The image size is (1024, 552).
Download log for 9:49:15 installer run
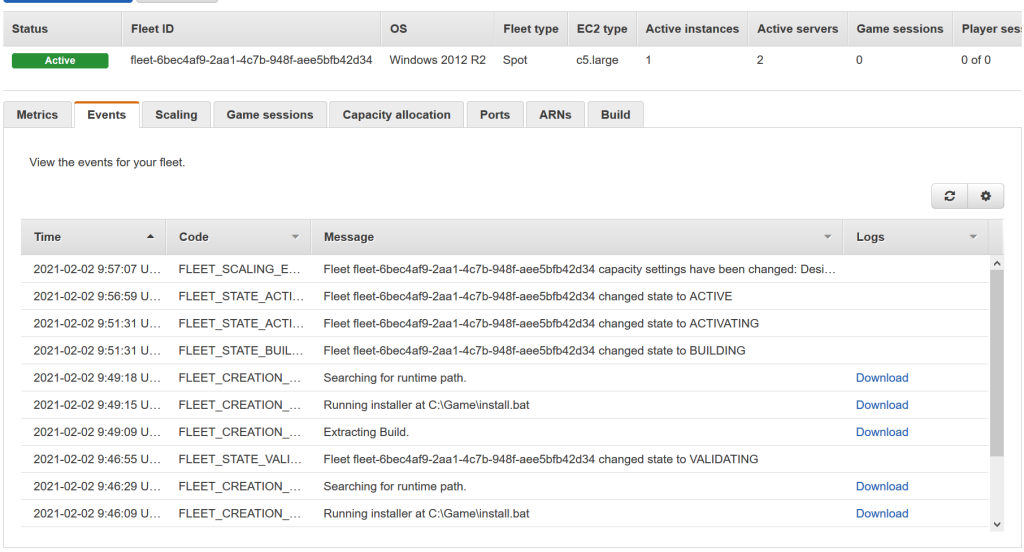[881, 405]
